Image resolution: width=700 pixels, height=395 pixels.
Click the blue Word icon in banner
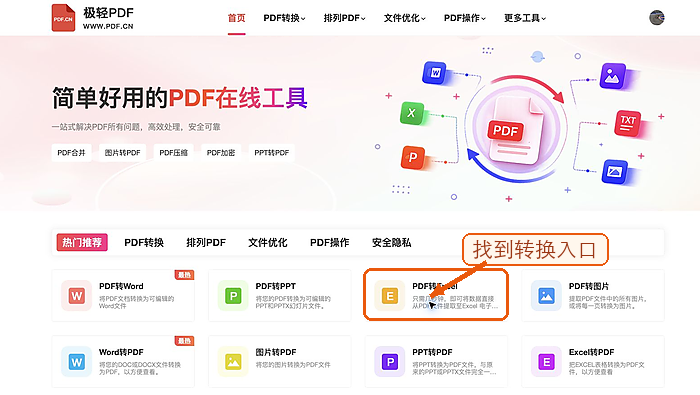tap(435, 73)
